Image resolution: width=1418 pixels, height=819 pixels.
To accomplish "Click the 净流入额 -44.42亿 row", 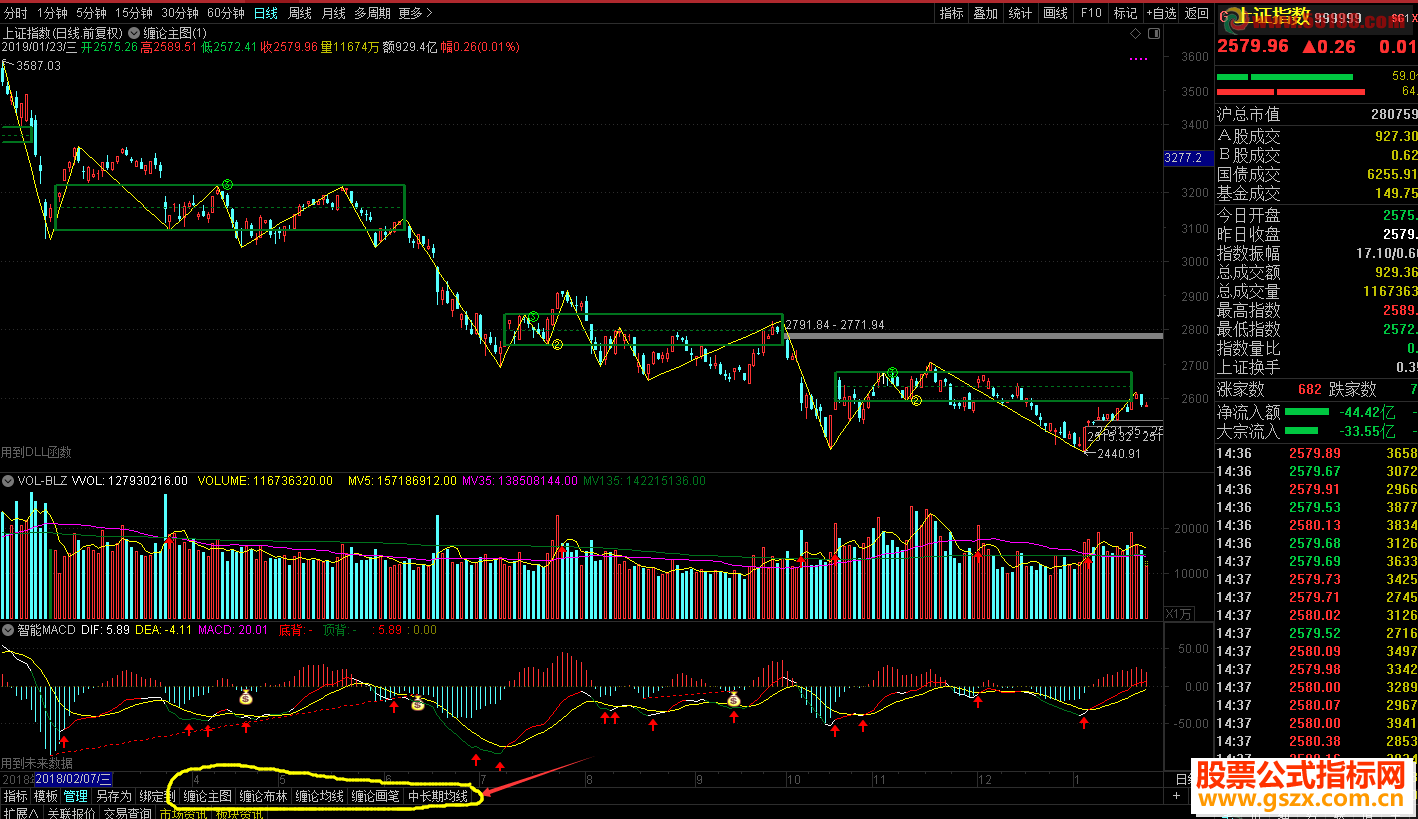I will pos(1317,412).
